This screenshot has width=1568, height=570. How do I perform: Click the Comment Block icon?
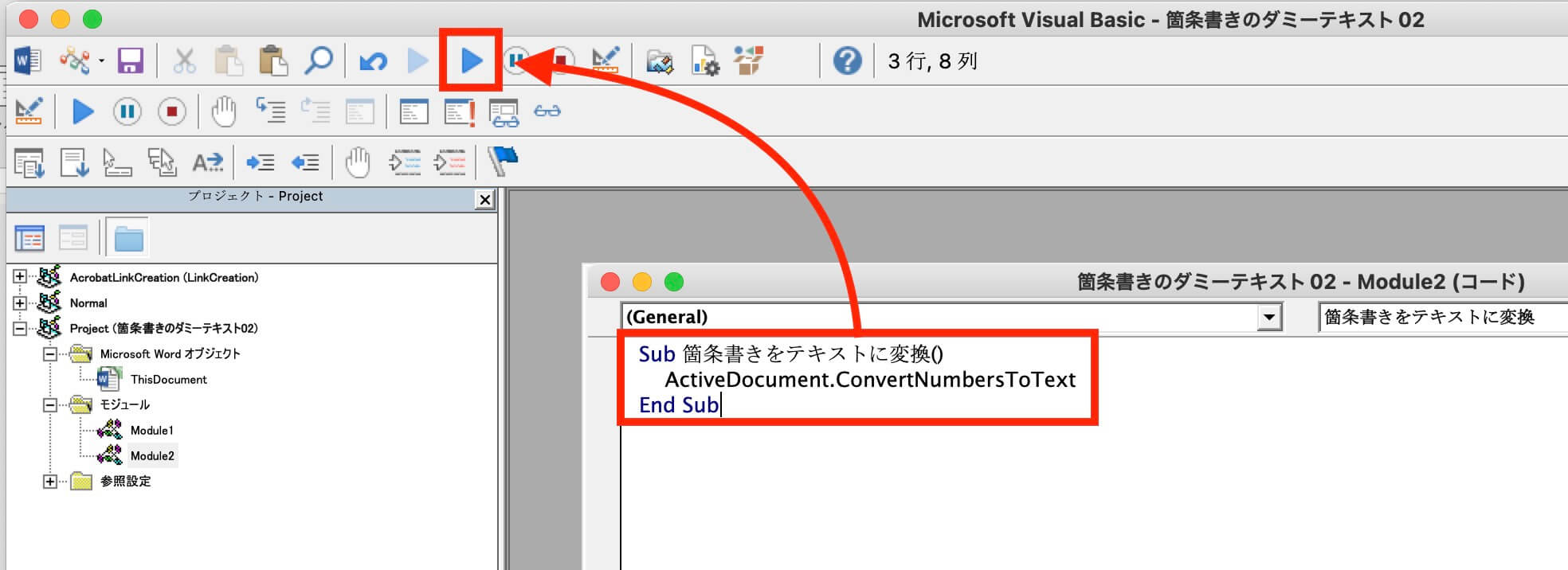click(405, 162)
